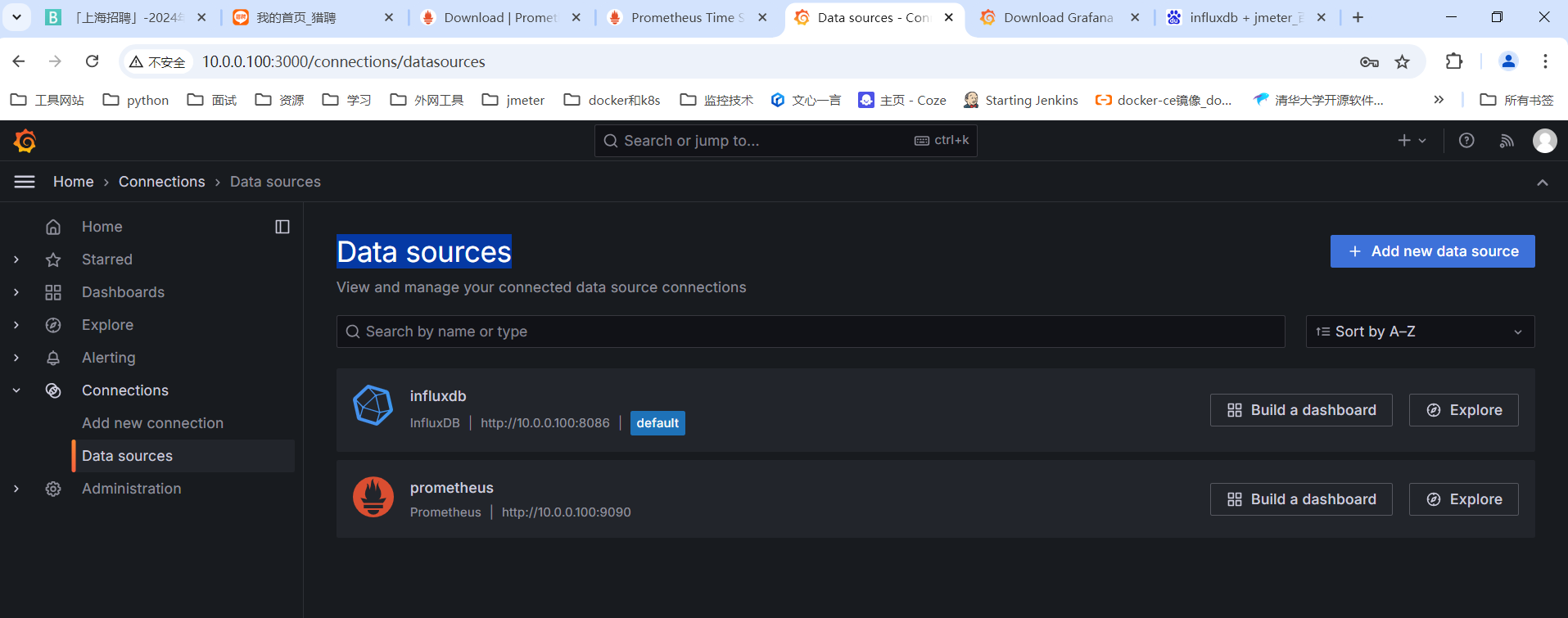
Task: Click the browser address bar URL
Action: tap(344, 61)
